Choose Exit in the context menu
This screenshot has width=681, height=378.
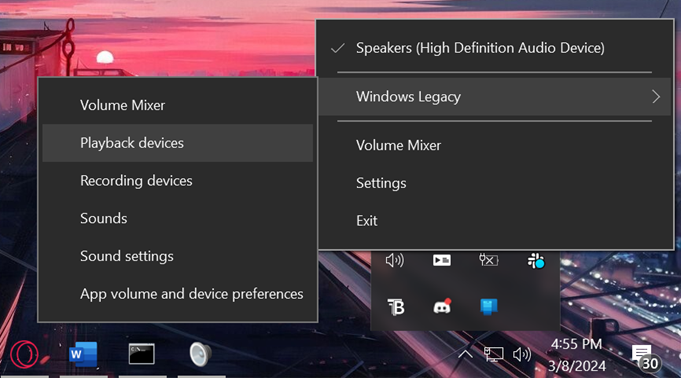pos(495,221)
